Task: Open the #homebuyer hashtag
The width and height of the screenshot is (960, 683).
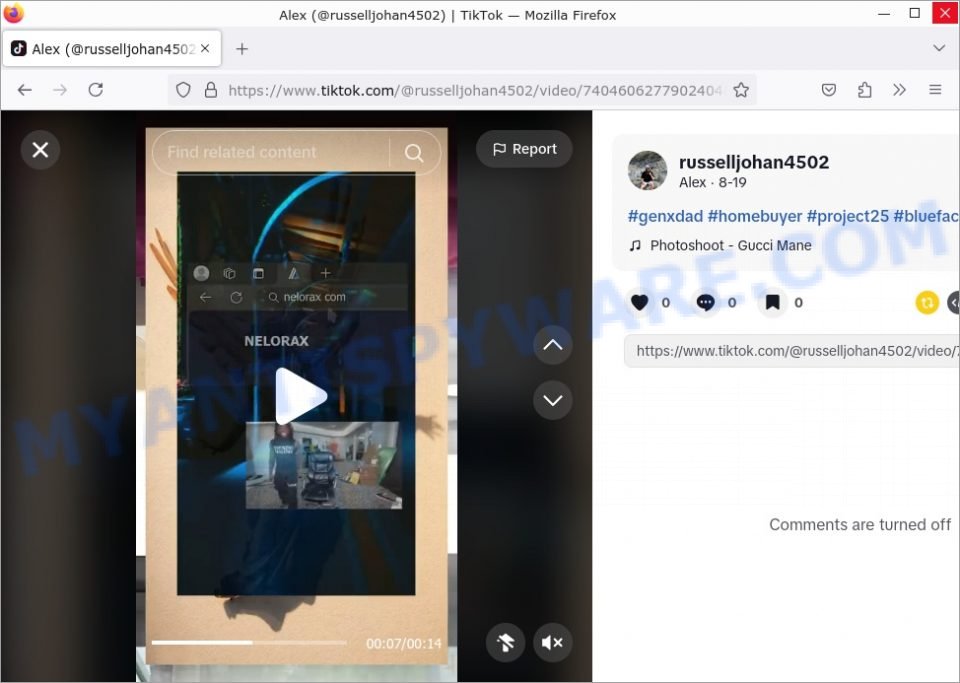Action: click(x=754, y=216)
